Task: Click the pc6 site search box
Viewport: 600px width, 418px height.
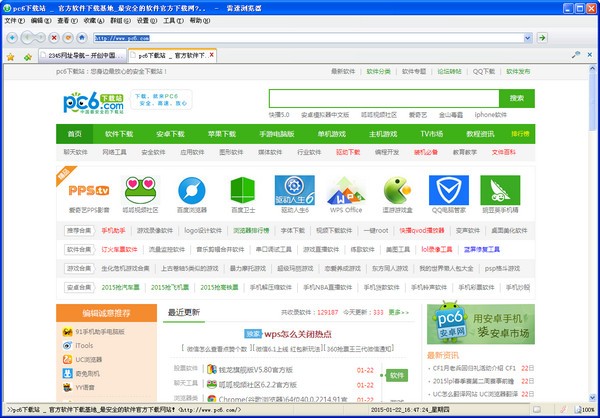Action: (x=384, y=98)
